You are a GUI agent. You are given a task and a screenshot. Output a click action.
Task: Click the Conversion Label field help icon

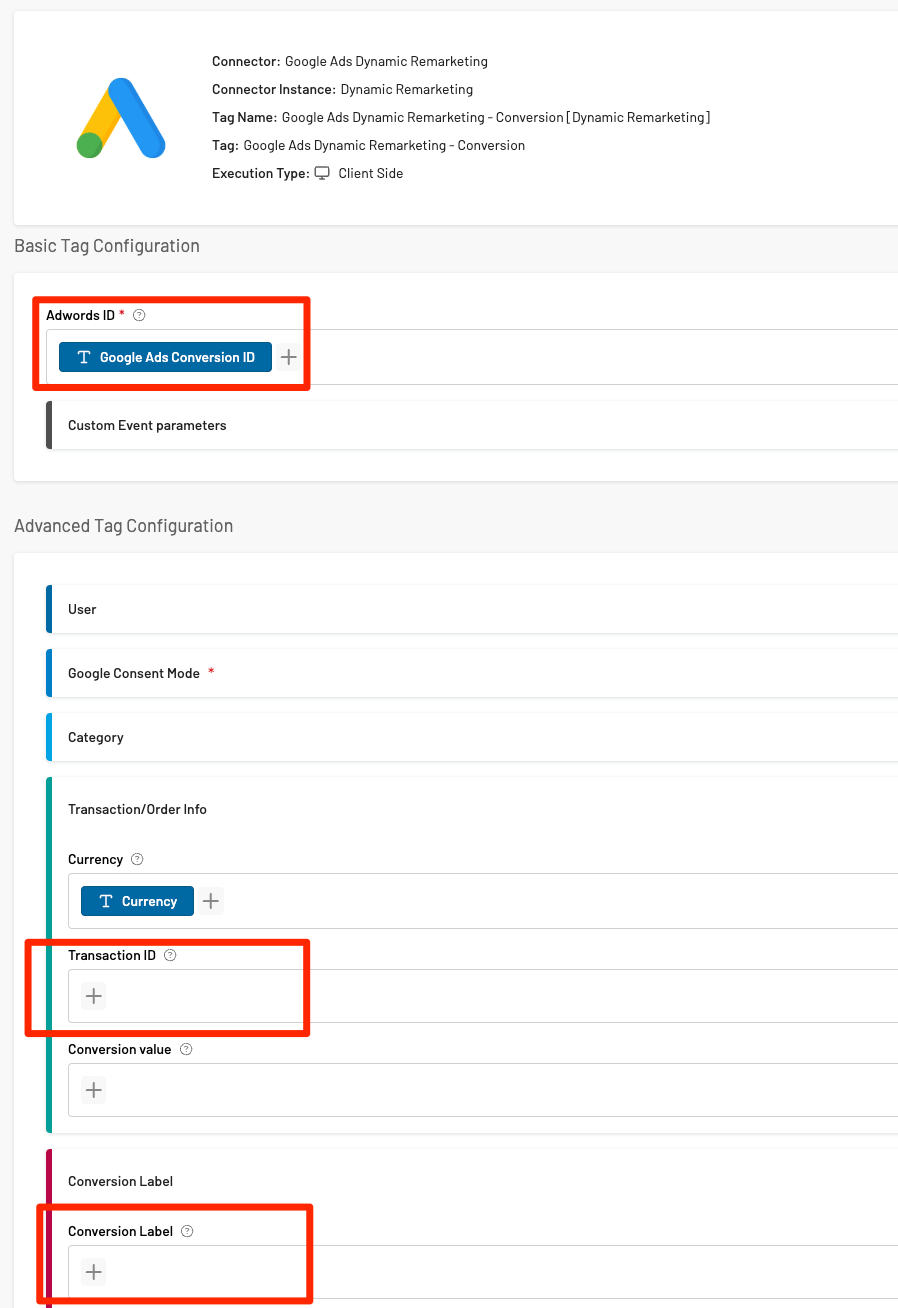[187, 1231]
